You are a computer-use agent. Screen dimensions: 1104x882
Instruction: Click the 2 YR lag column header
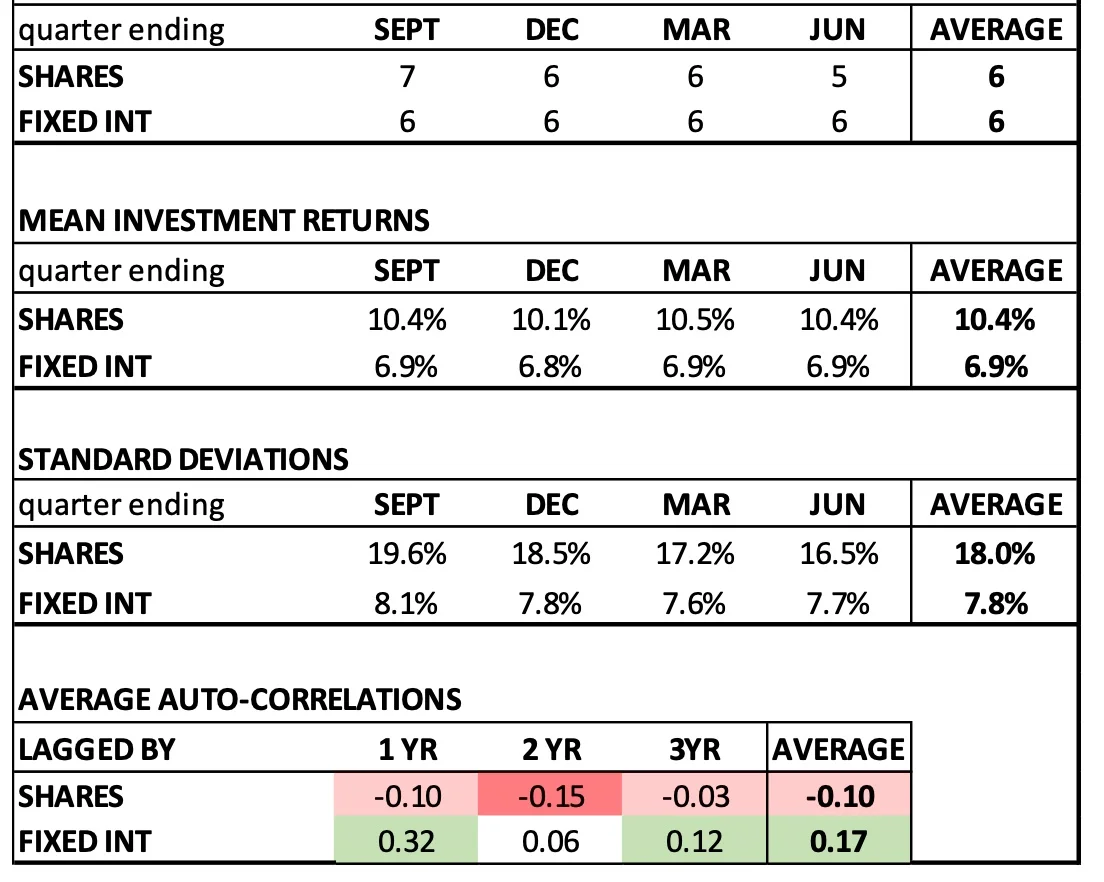pyautogui.click(x=551, y=748)
